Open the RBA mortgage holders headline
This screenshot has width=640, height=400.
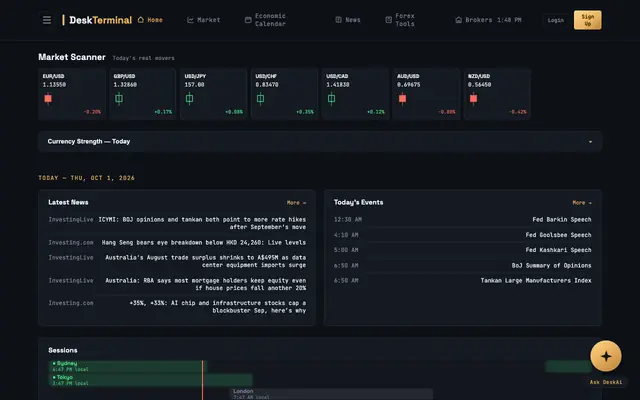206,284
